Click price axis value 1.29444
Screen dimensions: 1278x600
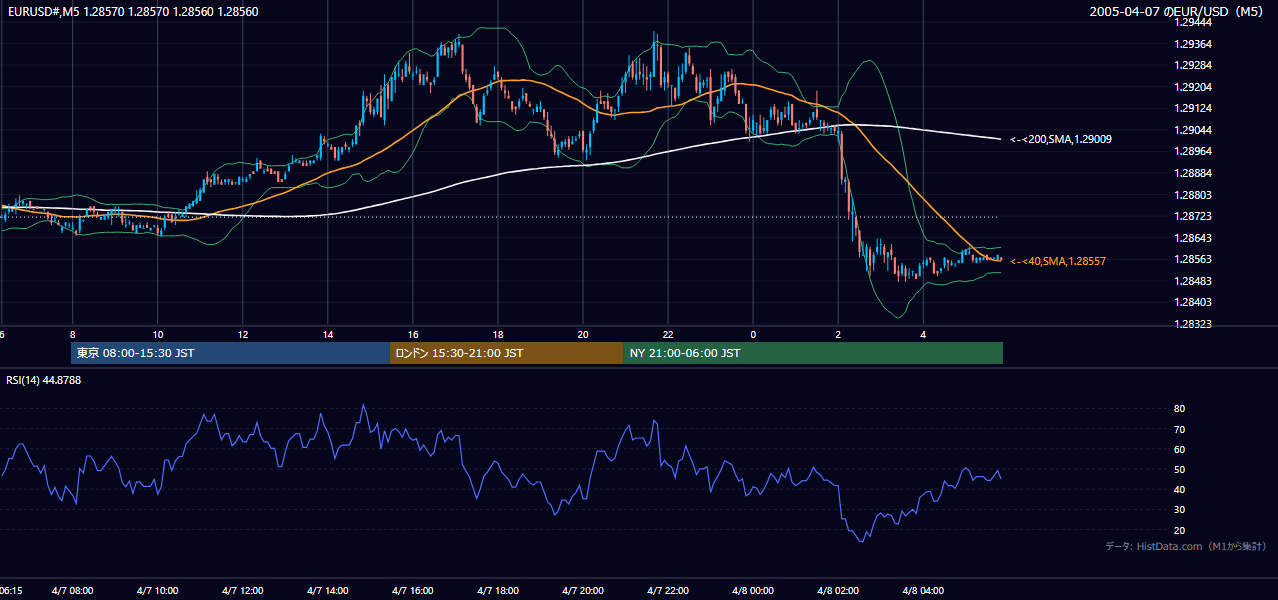[x=1192, y=21]
